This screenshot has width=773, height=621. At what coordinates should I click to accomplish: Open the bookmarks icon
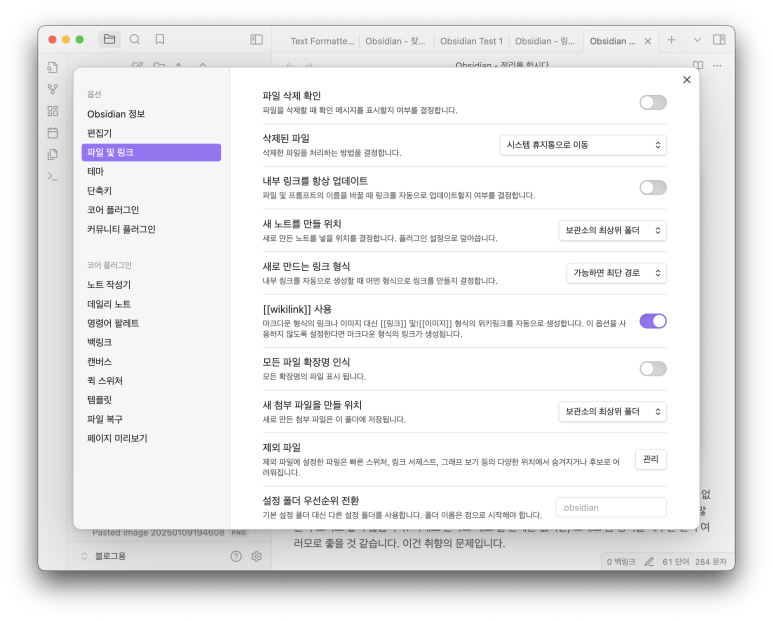click(x=160, y=39)
